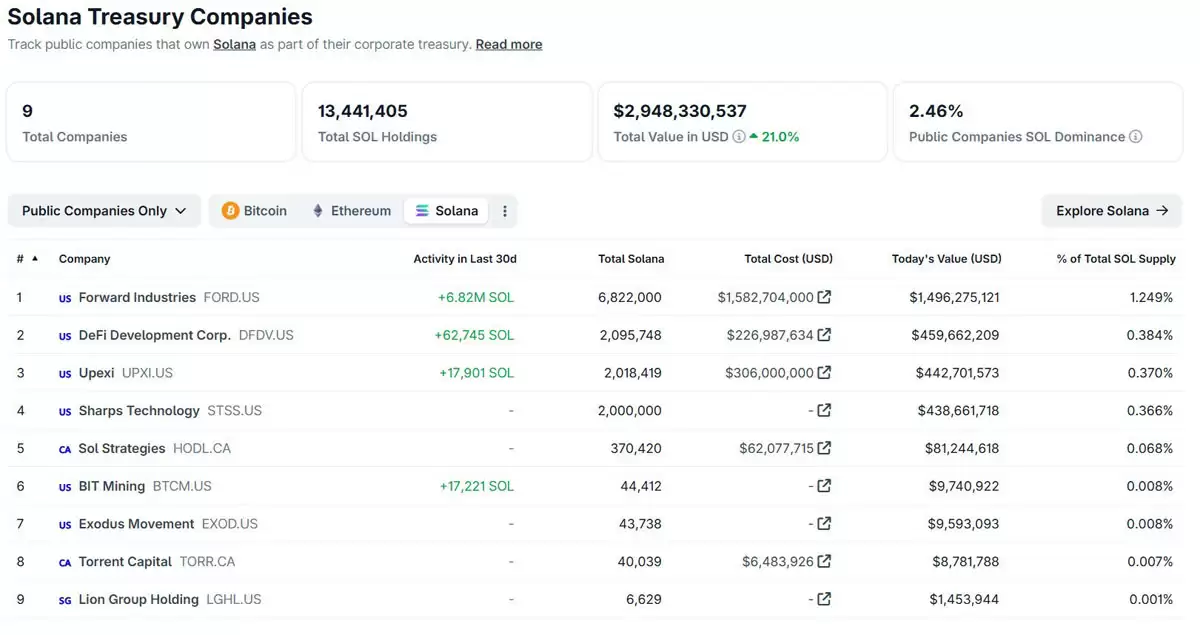
Task: Expand the Public Companies Only dropdown
Action: [104, 211]
